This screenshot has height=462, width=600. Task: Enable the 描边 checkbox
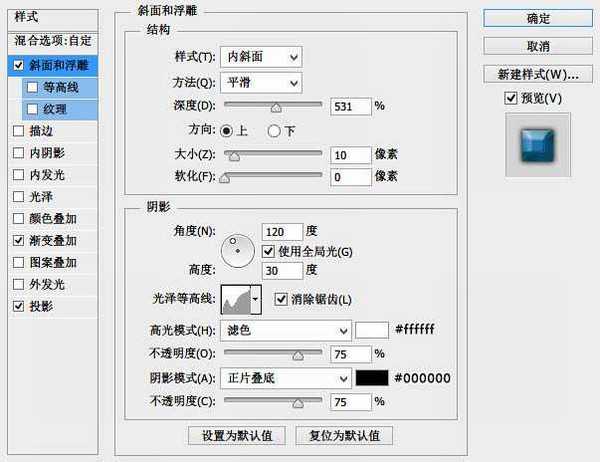[x=19, y=130]
